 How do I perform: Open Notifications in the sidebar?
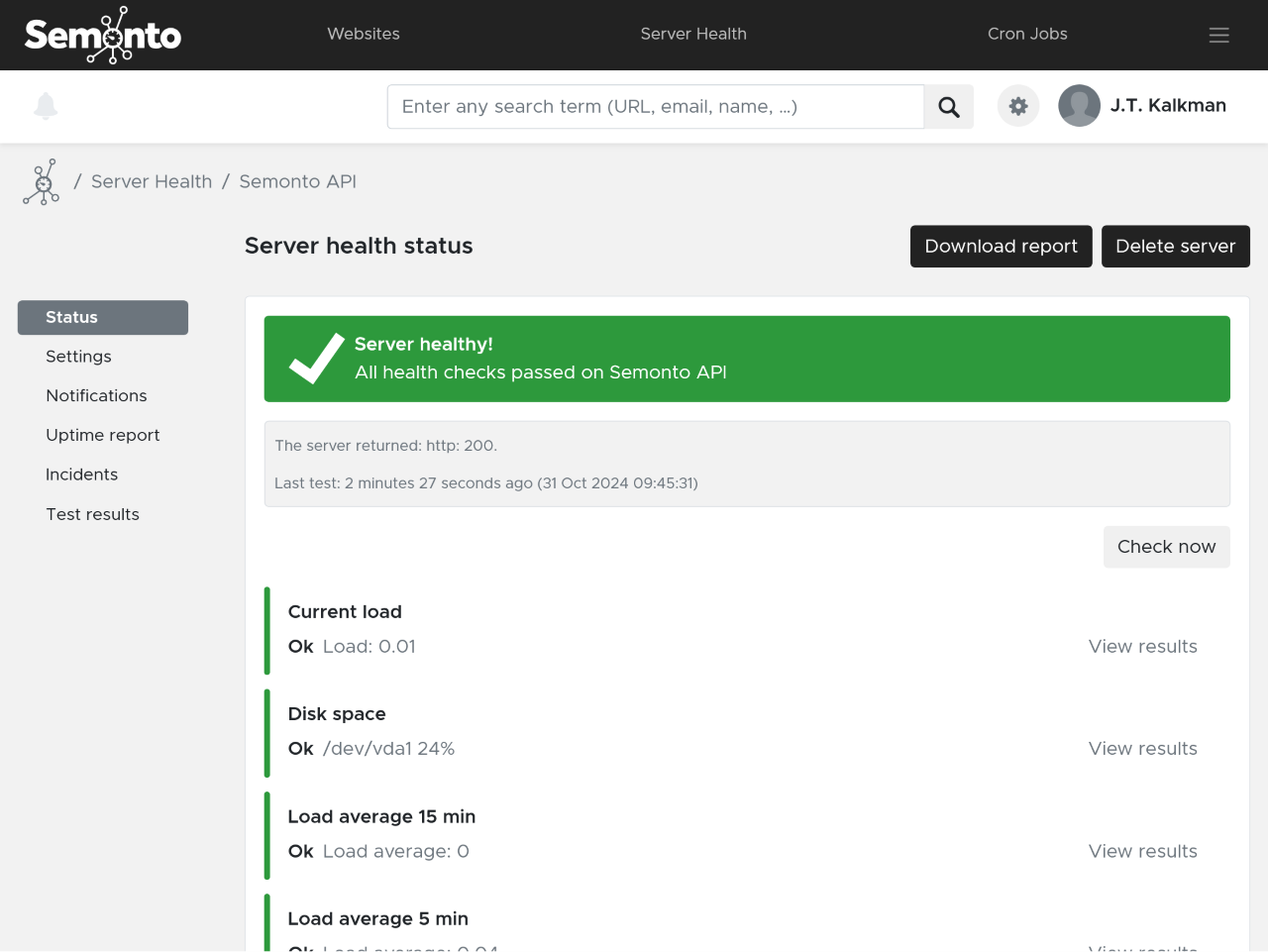(x=96, y=396)
